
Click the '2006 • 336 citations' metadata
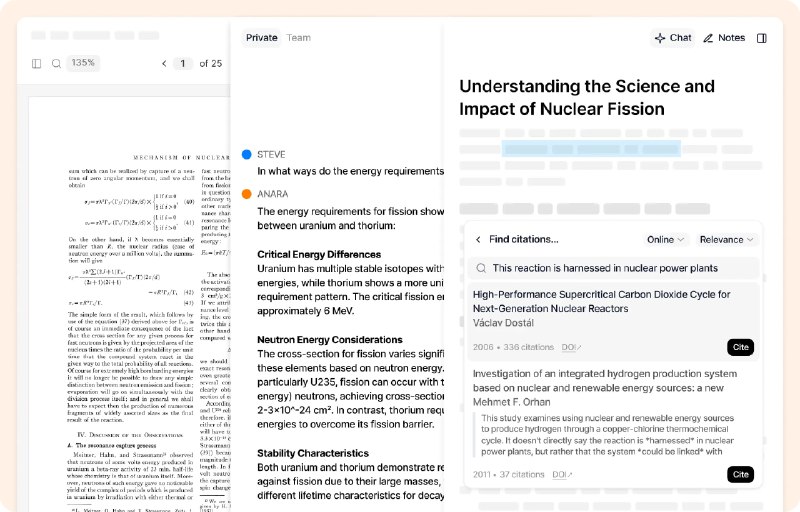click(x=513, y=347)
